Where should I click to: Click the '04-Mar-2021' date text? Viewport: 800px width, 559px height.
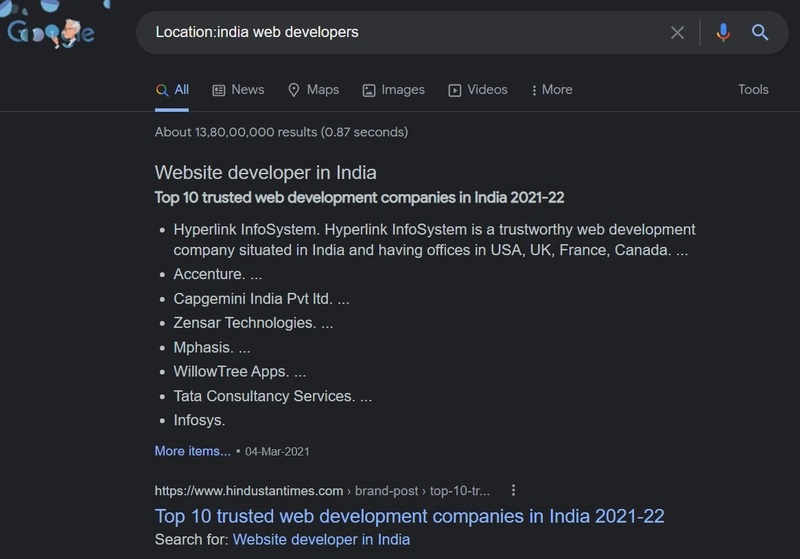(x=277, y=452)
